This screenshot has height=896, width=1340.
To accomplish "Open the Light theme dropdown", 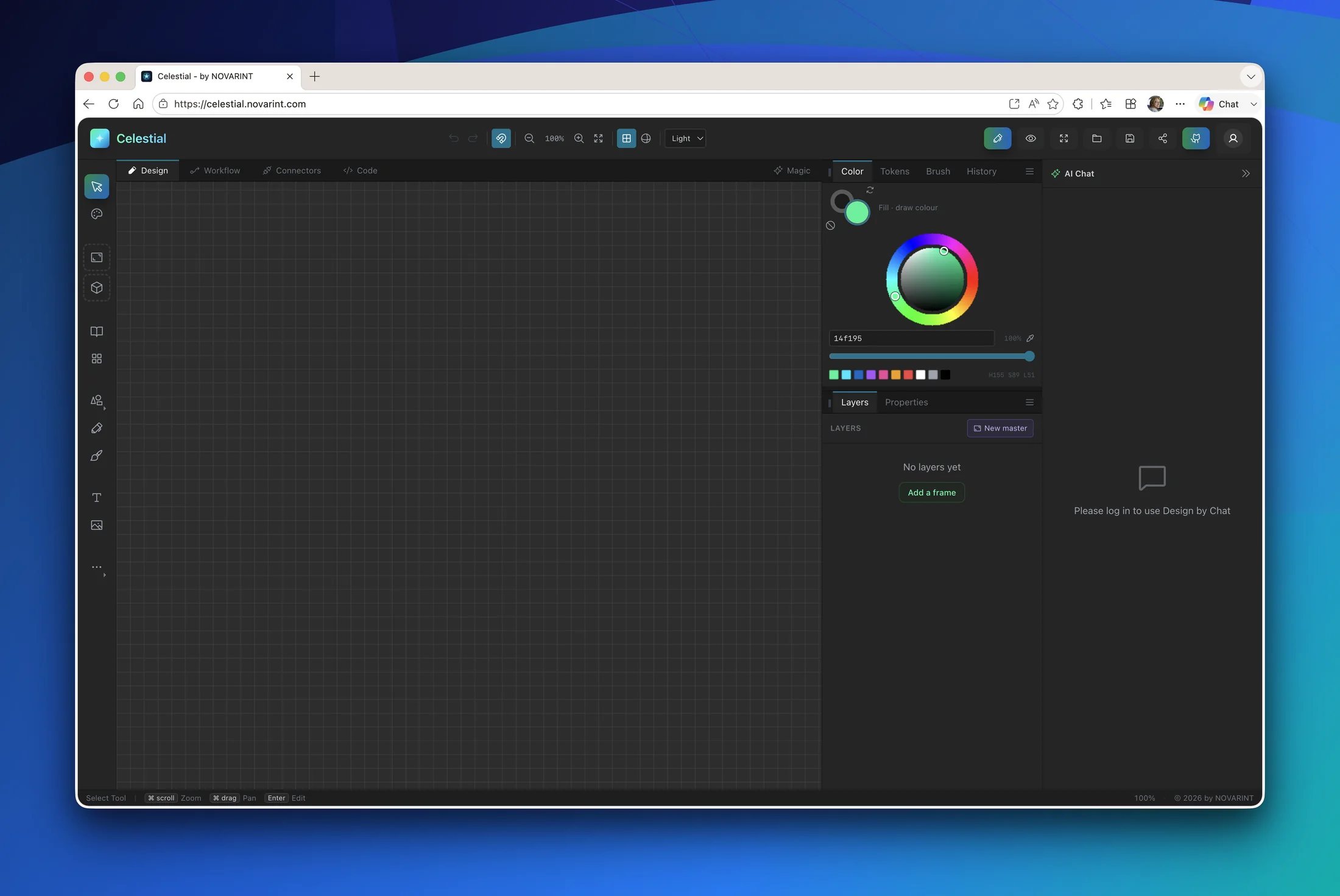I will tap(686, 138).
